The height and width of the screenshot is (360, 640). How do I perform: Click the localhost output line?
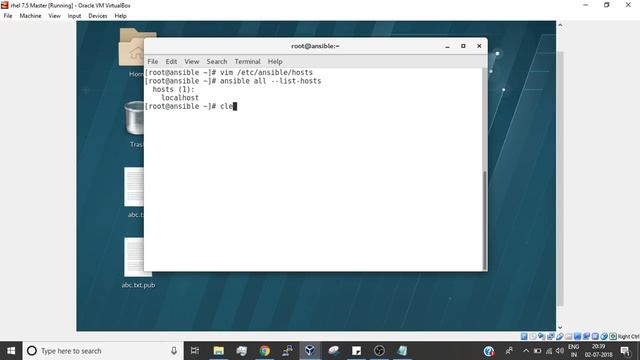coord(180,98)
